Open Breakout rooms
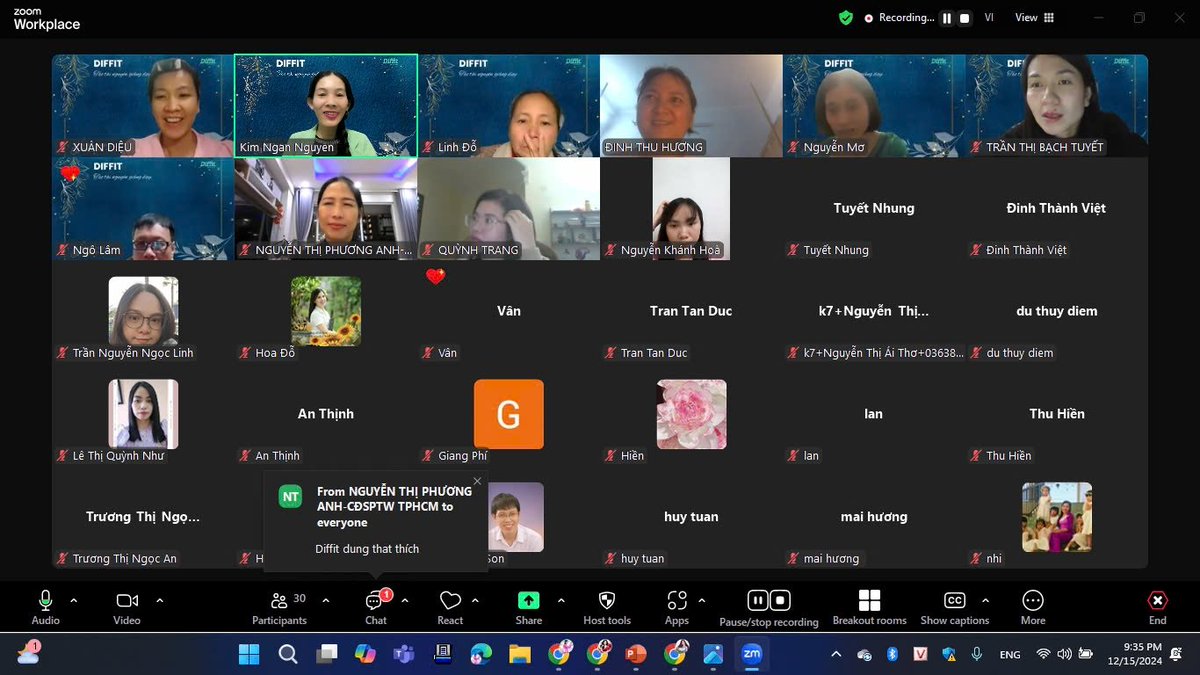 [869, 606]
